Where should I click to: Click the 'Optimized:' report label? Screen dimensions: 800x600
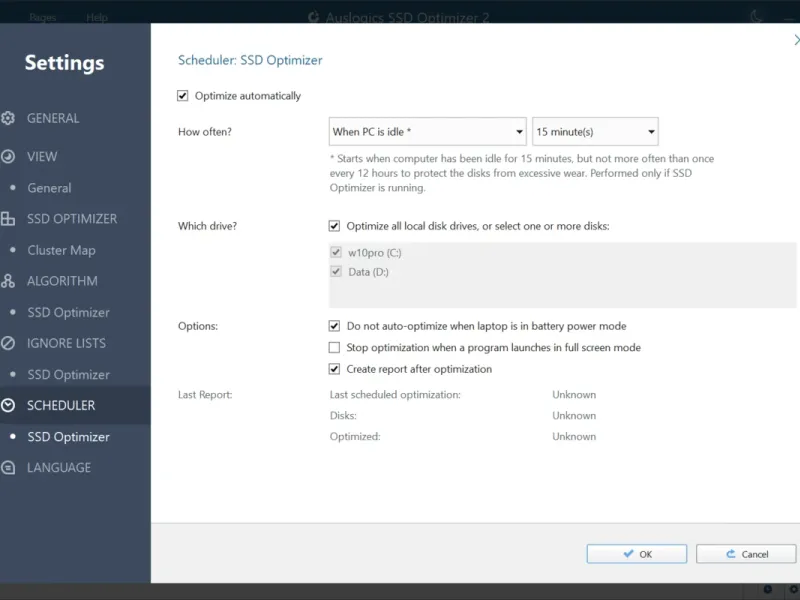[x=355, y=437]
